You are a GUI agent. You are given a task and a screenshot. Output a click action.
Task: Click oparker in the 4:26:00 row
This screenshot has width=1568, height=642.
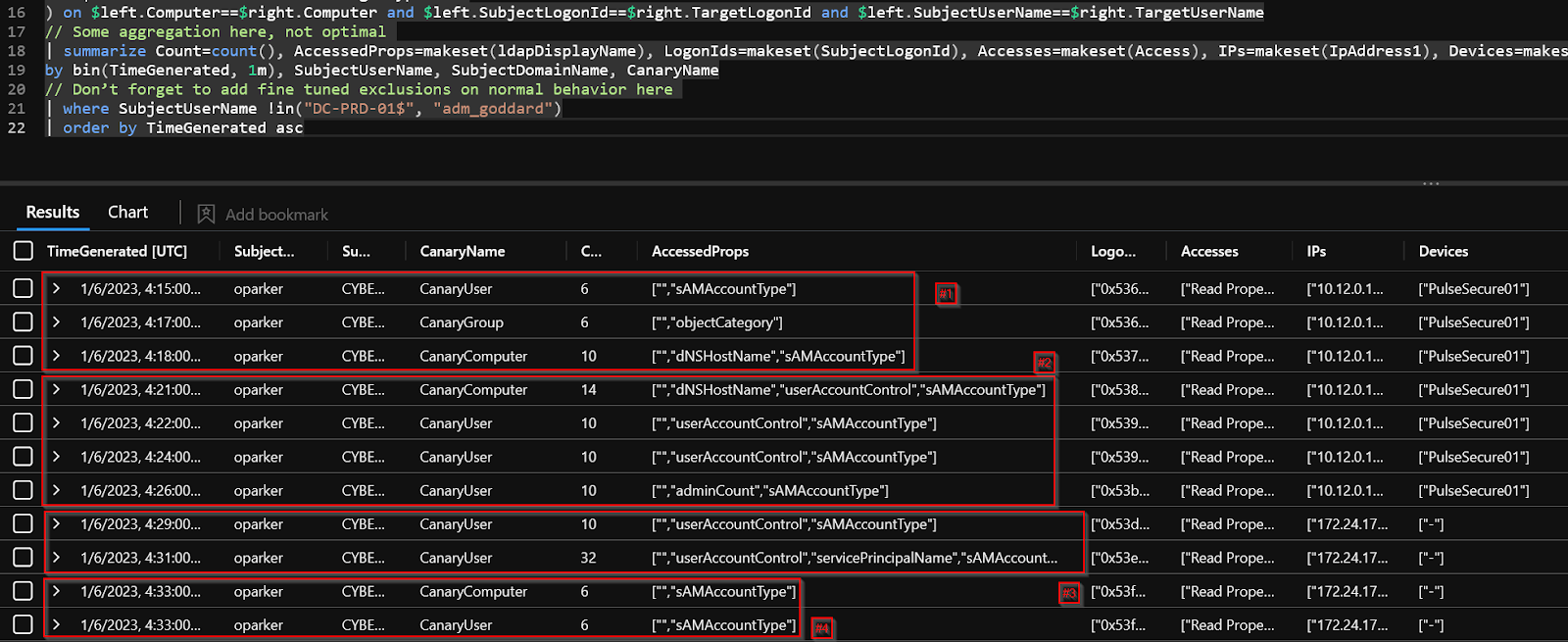(258, 490)
